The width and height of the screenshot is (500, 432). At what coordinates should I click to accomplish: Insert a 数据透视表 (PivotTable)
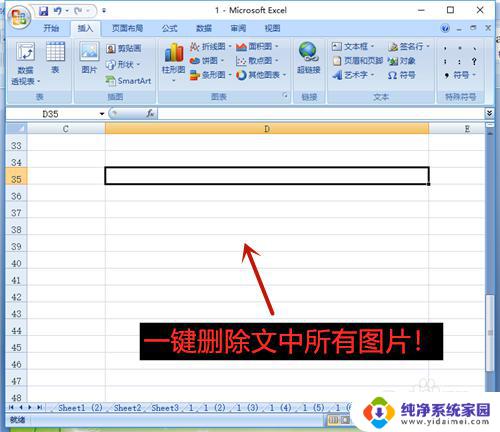click(25, 63)
